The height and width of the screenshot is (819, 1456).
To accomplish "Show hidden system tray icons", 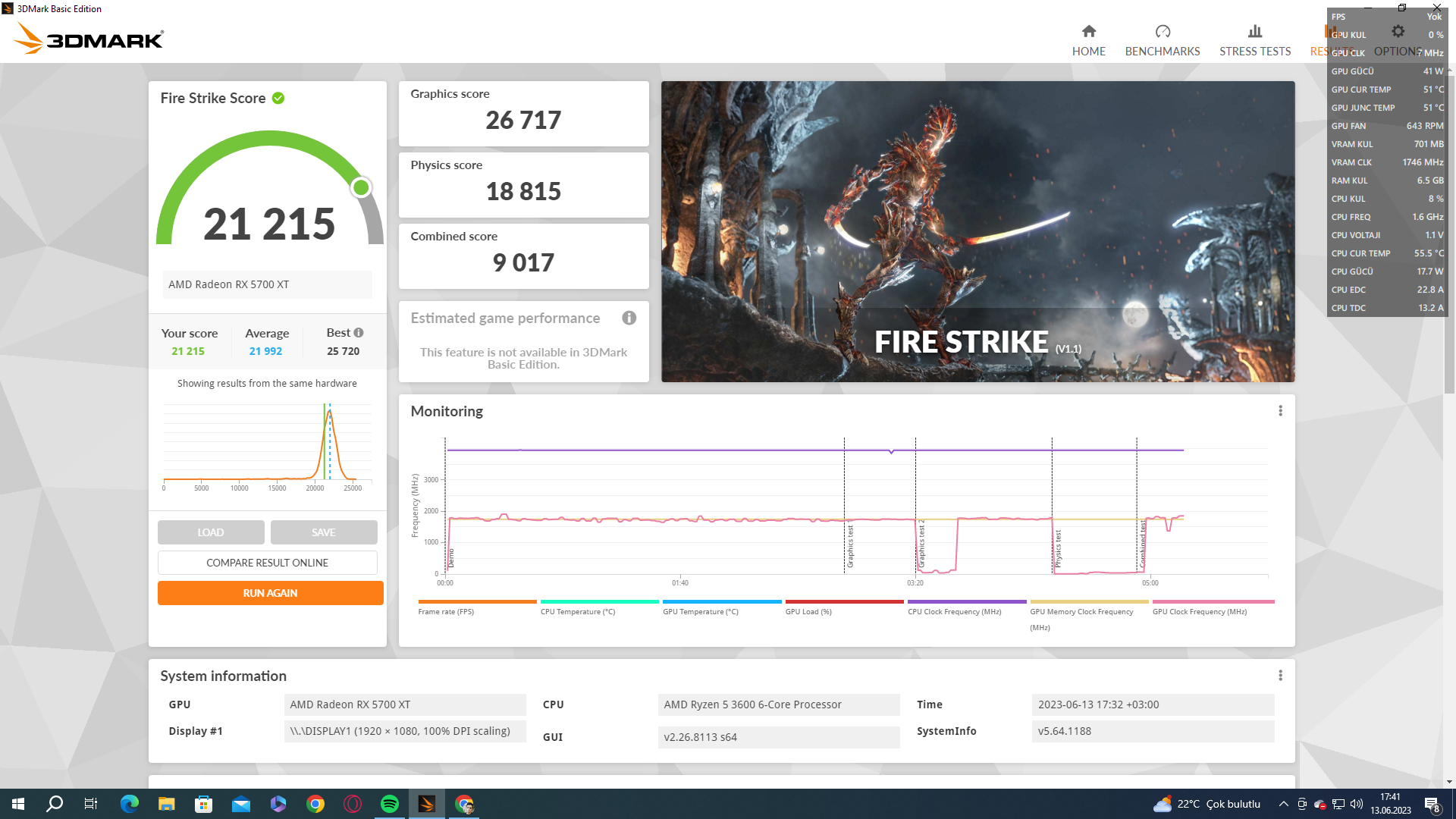I will pyautogui.click(x=1283, y=804).
